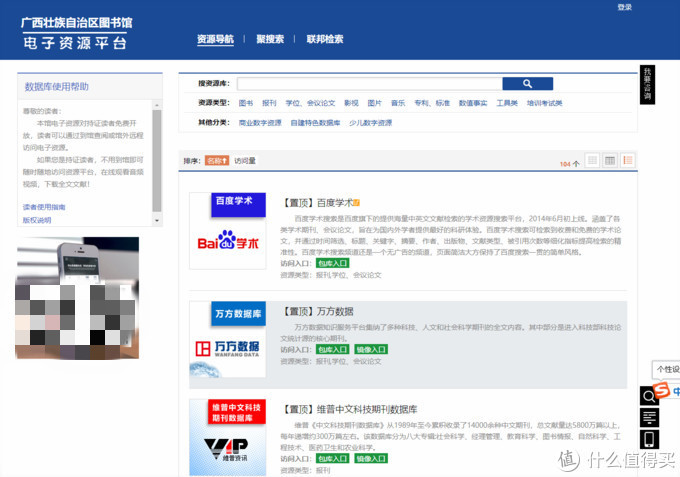
Task: Open the 资源导航 tab
Action: coord(216,39)
